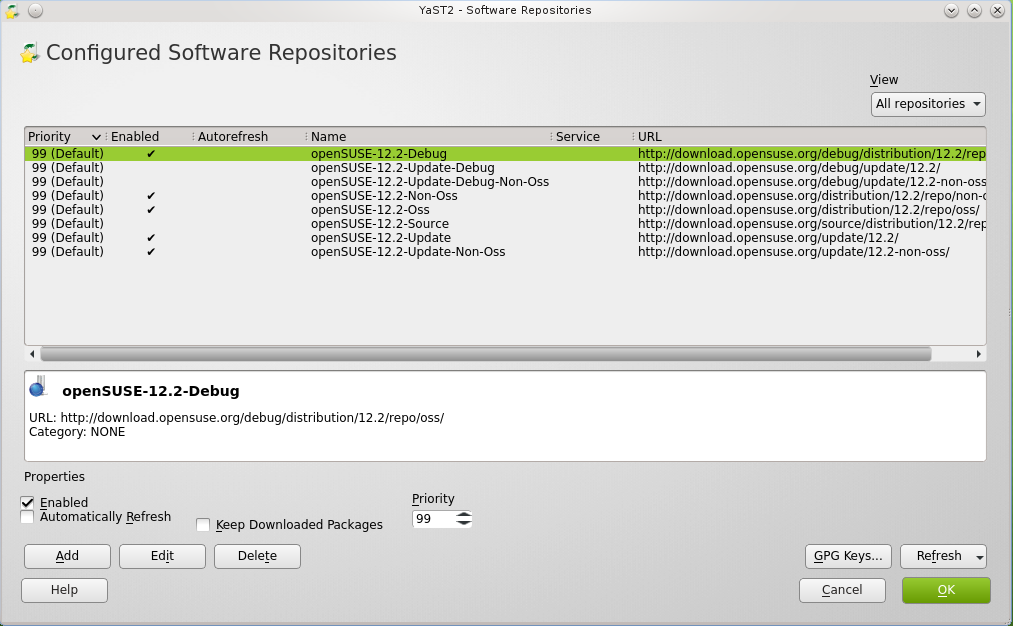Click the Enabled checkmark for openSUSE-12.2-Oss row
1013x626 pixels.
pos(151,210)
